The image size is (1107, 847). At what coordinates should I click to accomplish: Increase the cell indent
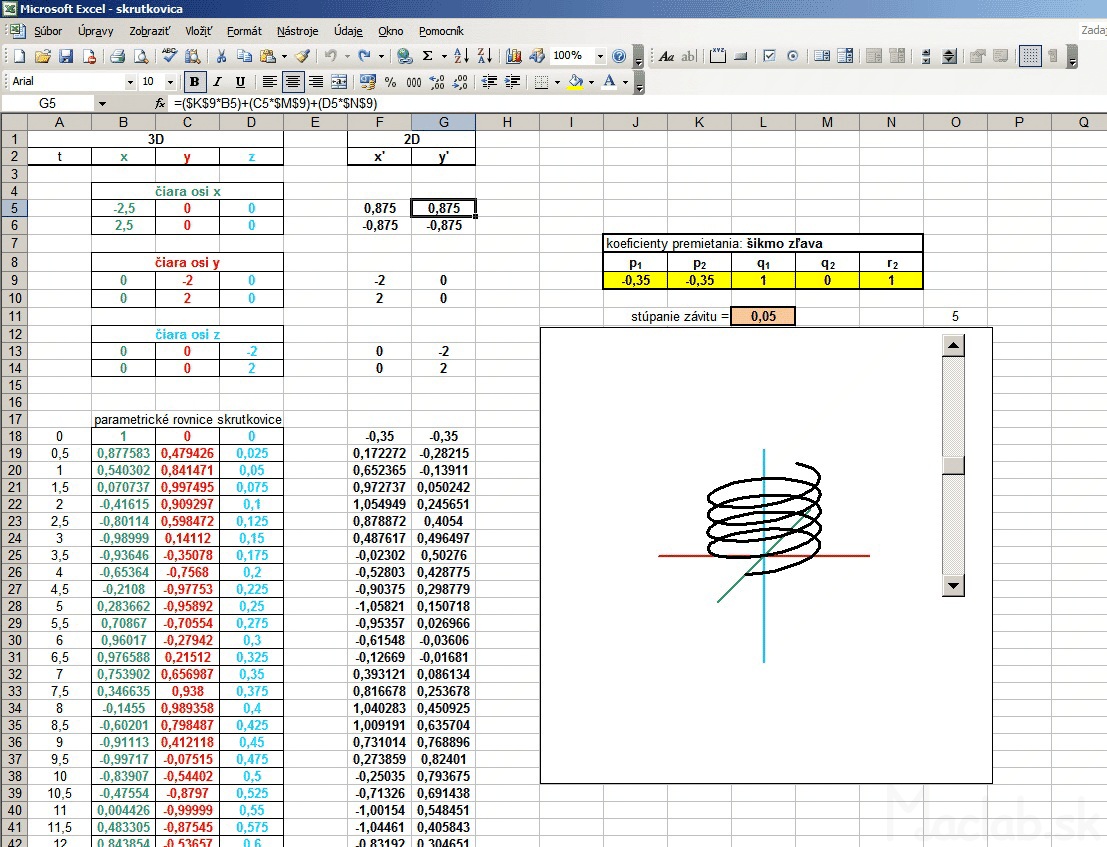(x=512, y=82)
